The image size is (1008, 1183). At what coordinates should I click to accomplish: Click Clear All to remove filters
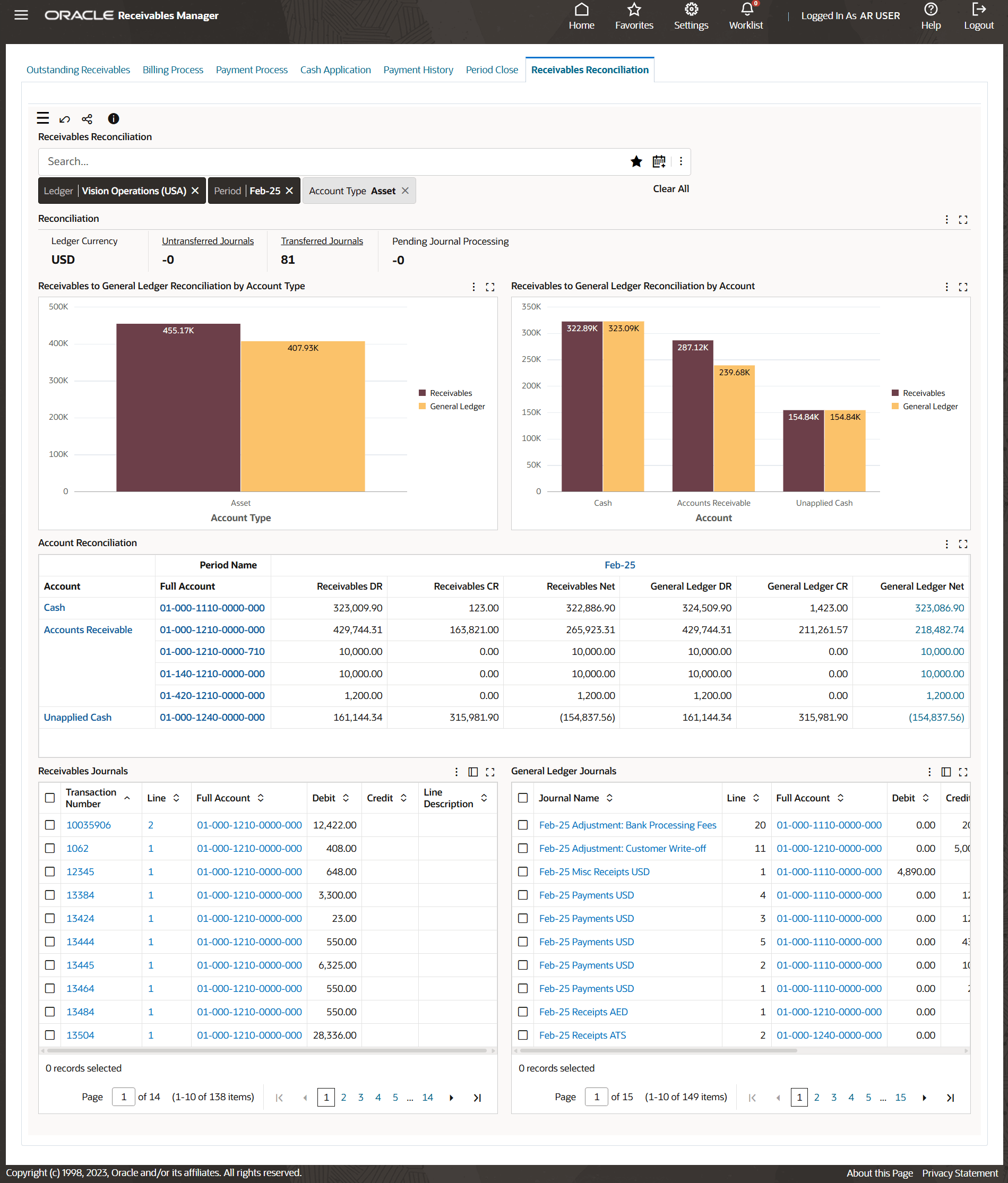point(671,188)
